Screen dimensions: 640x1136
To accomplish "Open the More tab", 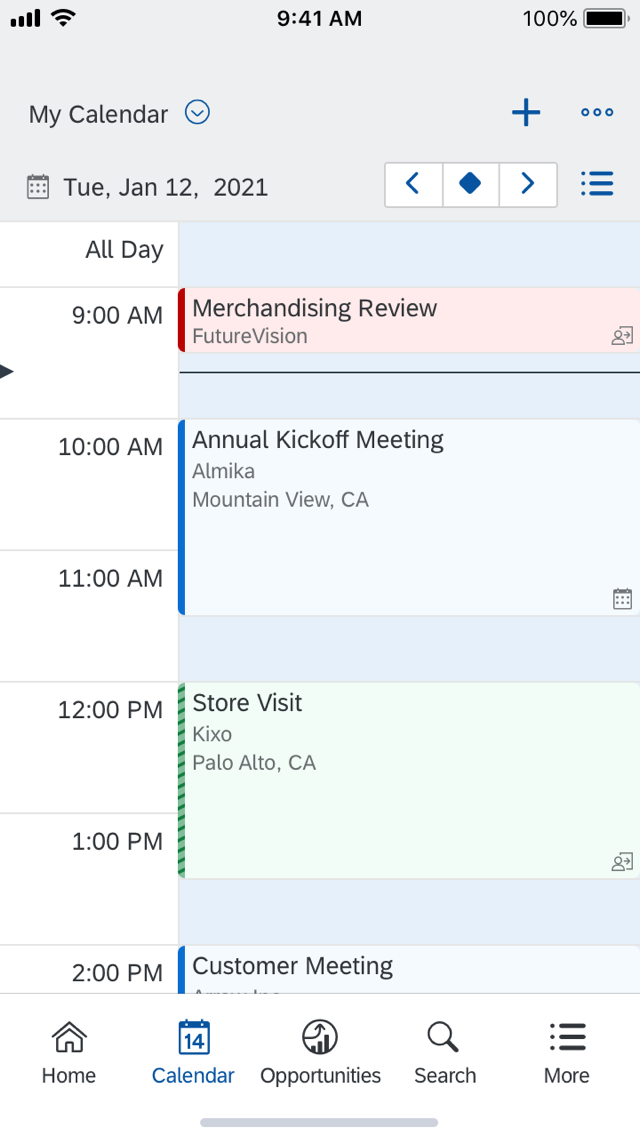I will [567, 1053].
